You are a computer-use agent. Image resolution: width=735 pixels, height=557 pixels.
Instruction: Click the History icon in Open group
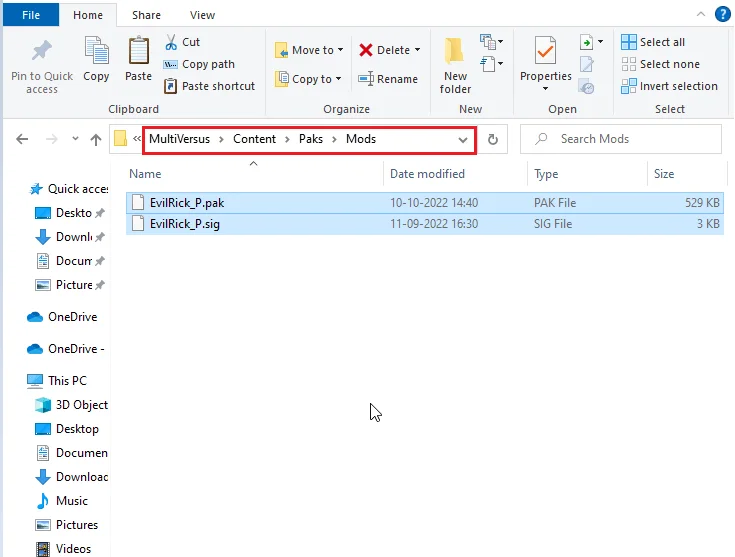tap(587, 86)
